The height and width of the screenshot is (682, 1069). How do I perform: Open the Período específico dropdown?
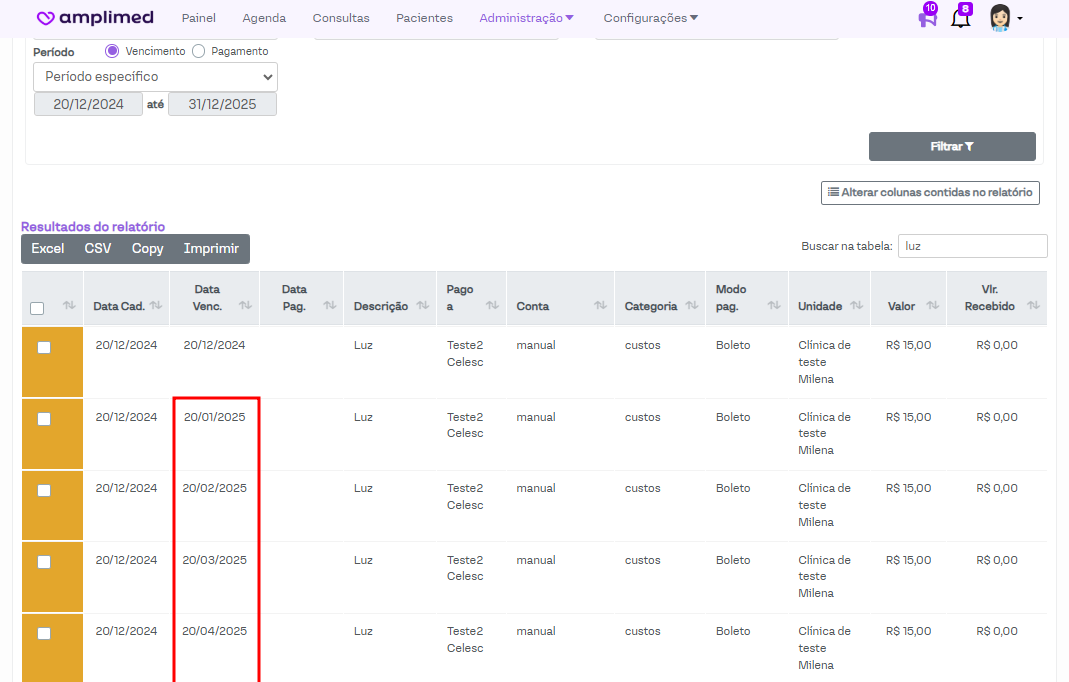(155, 77)
